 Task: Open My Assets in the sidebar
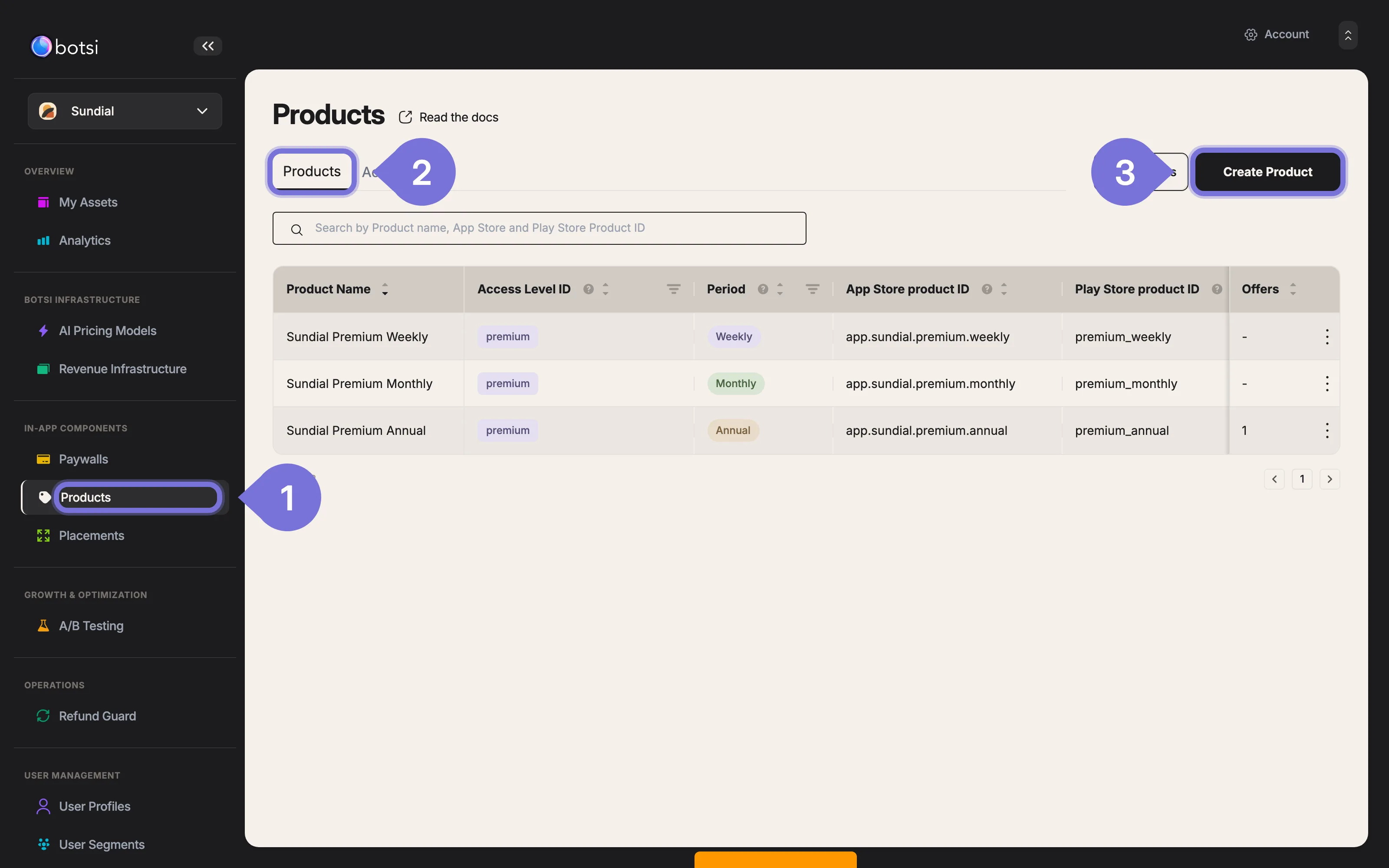coord(88,202)
